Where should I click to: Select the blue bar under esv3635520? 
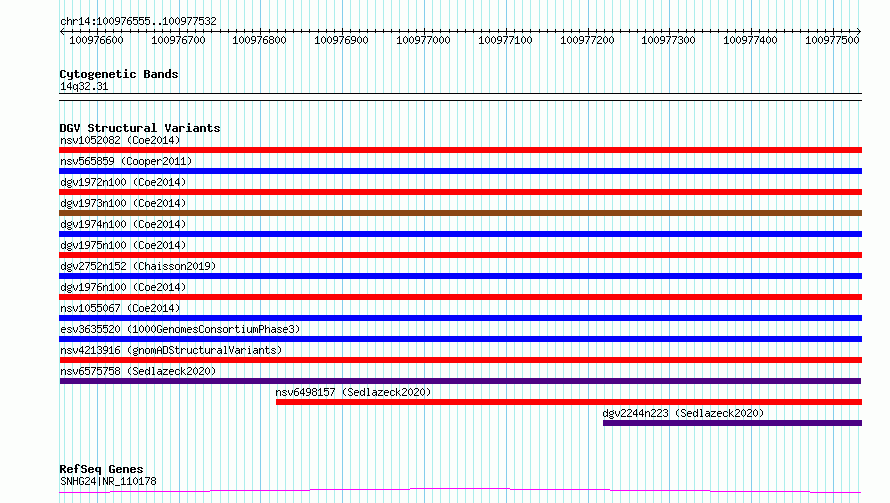tap(460, 339)
